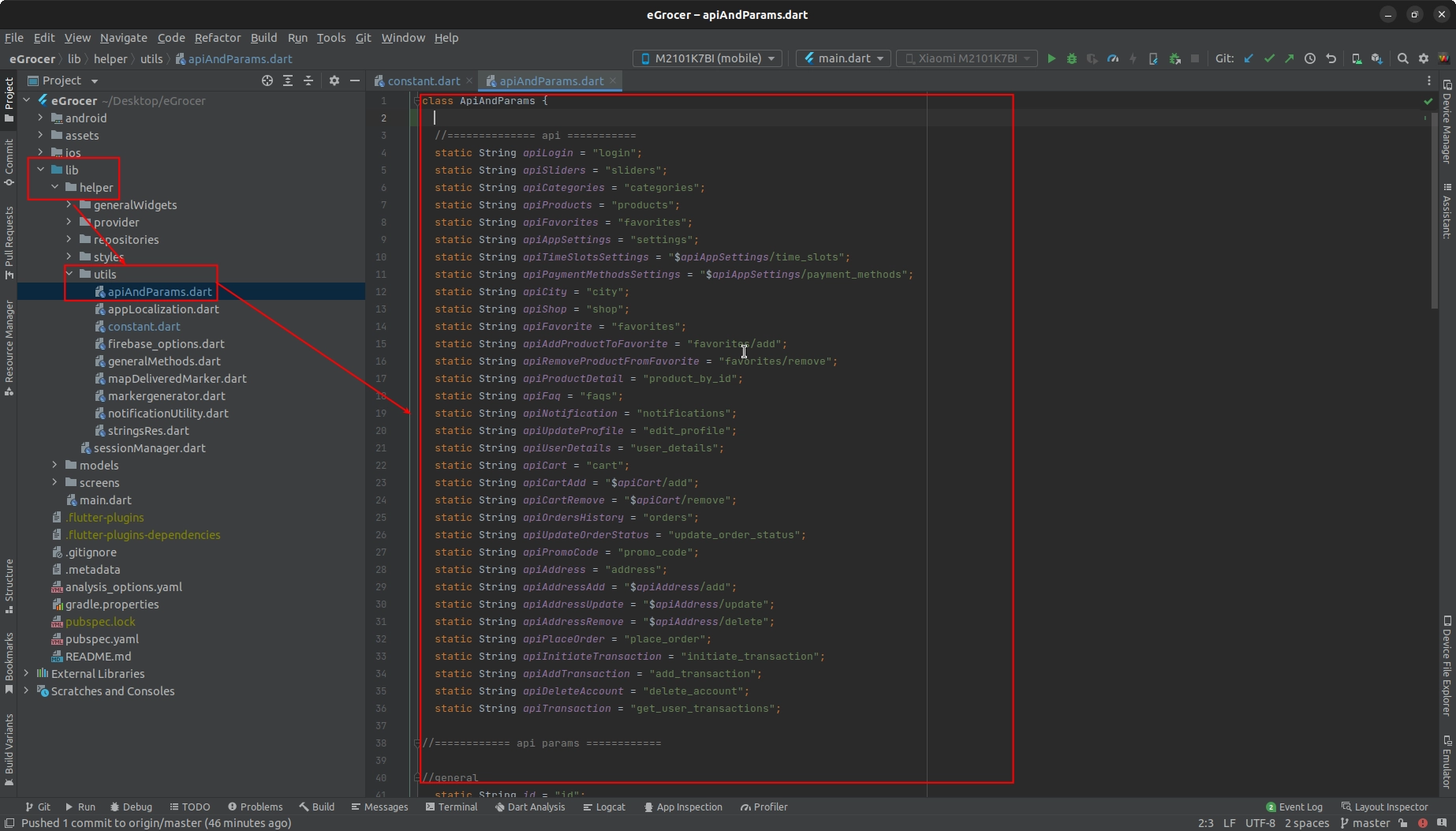This screenshot has height=831, width=1456.
Task: Open the M2101K7BI (mobile) device dropdown
Action: [x=707, y=58]
